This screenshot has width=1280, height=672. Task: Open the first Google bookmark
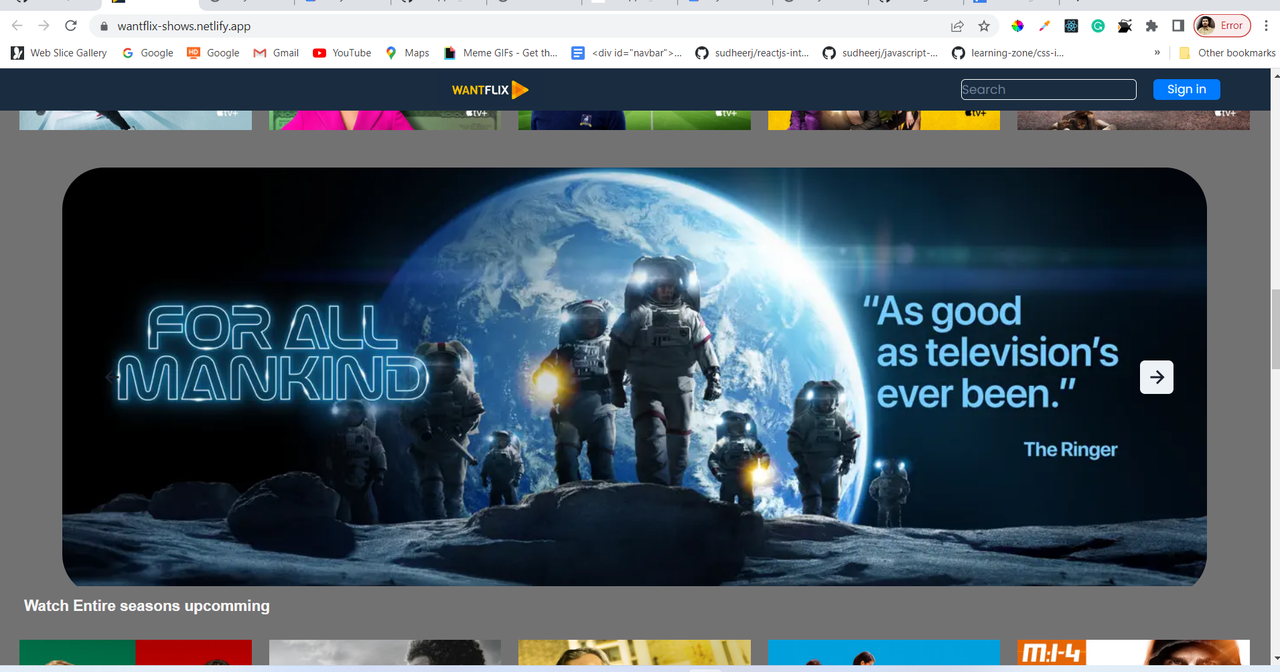click(x=148, y=53)
